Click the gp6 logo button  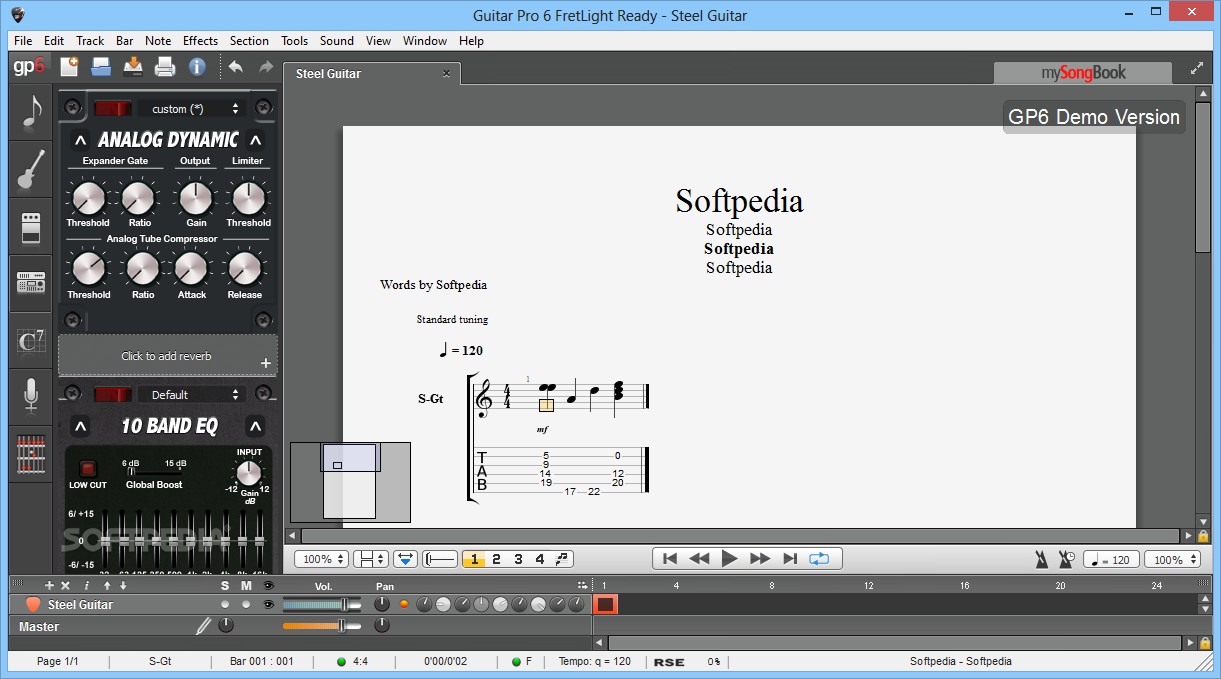click(x=28, y=67)
